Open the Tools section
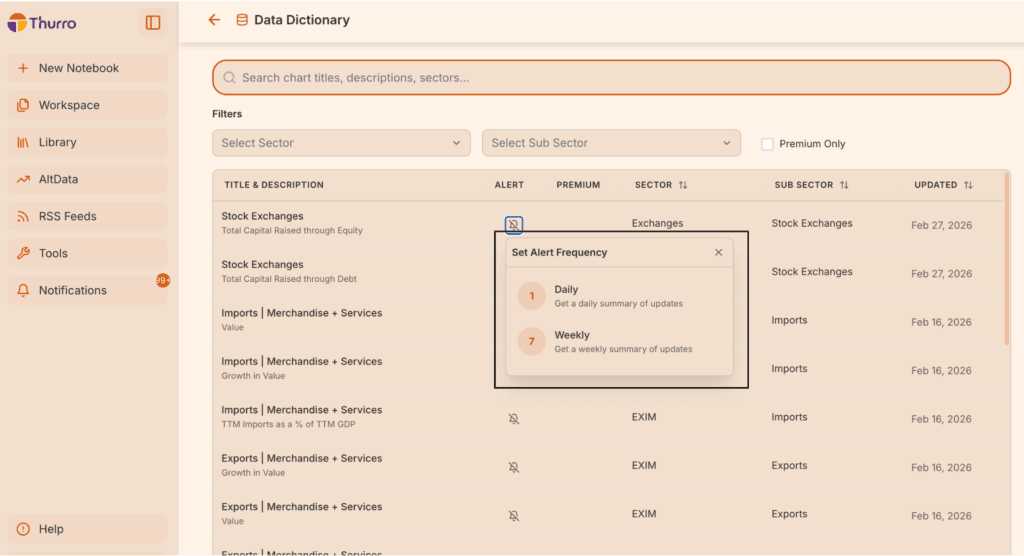The height and width of the screenshot is (556, 1024). (x=88, y=253)
